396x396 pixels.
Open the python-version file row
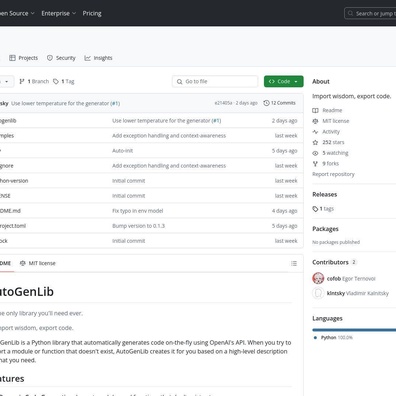click(152, 181)
